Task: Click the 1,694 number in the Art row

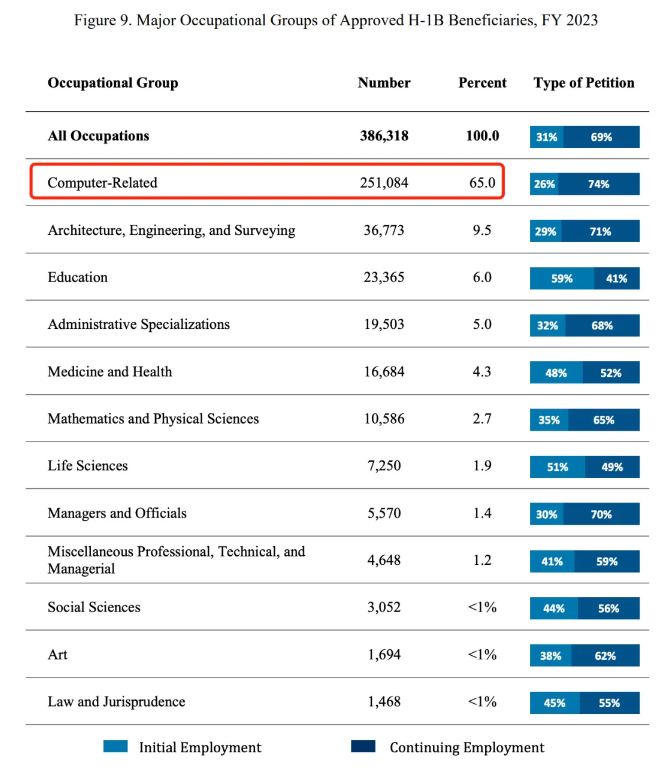Action: [384, 655]
